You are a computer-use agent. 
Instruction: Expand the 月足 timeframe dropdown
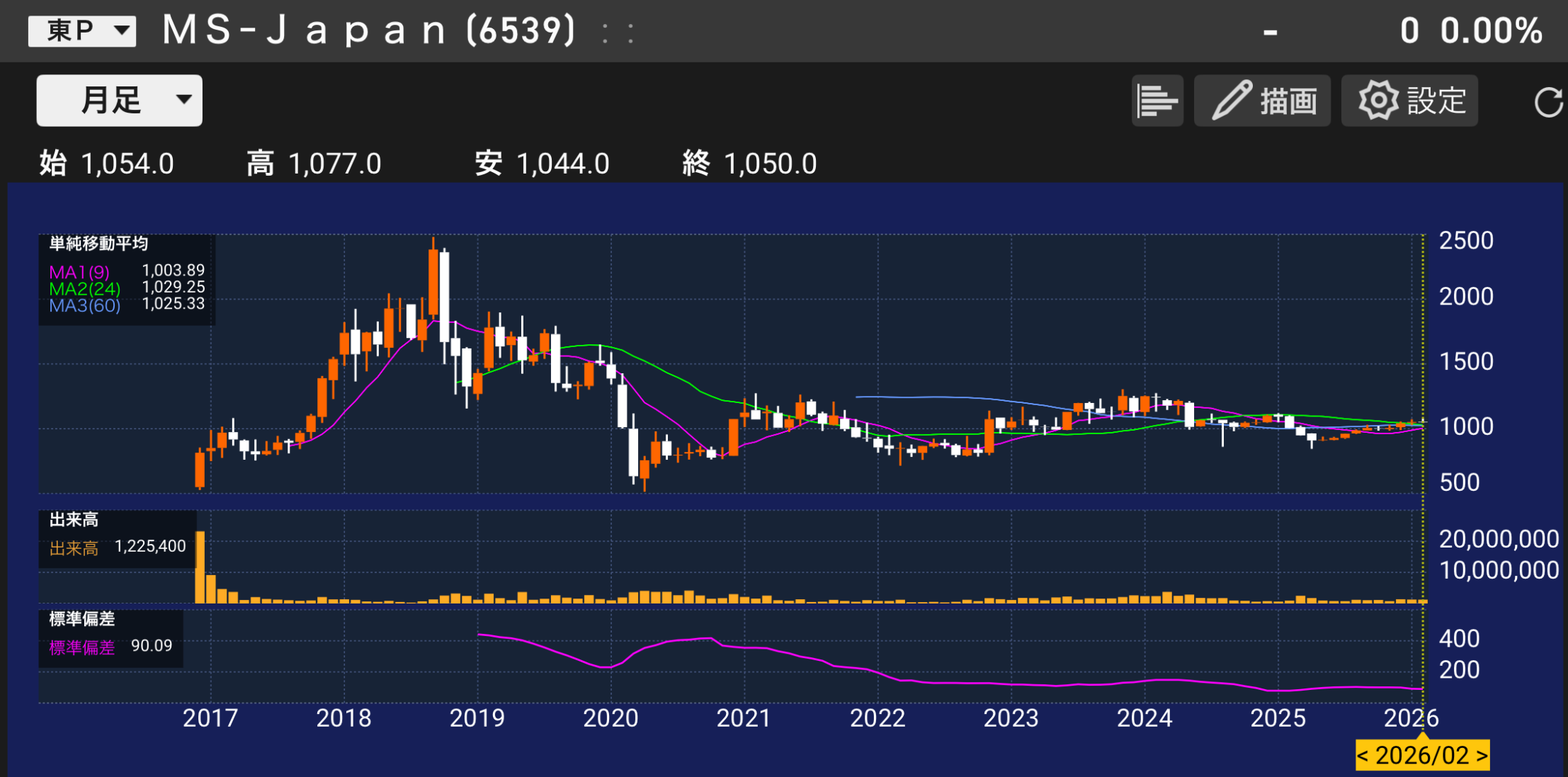tap(119, 101)
